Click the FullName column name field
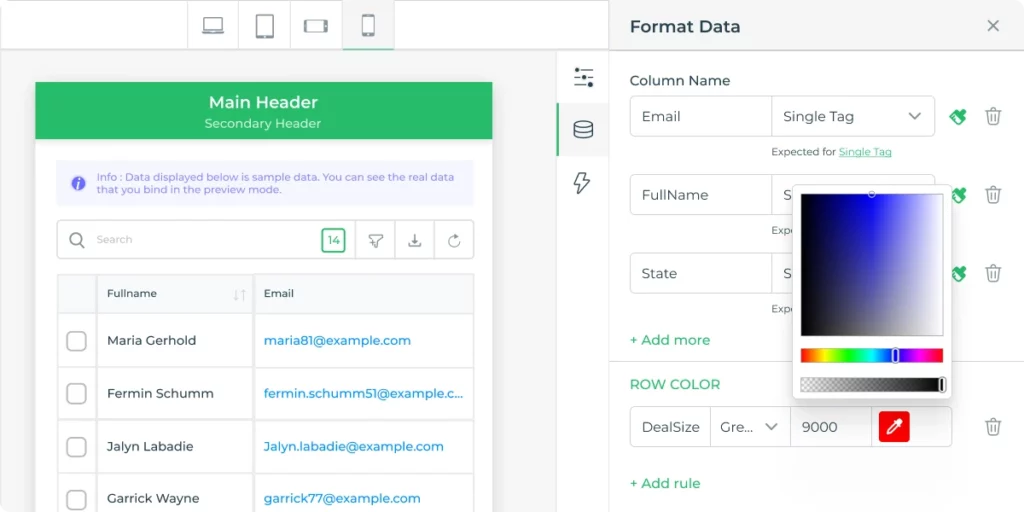The width and height of the screenshot is (1024, 512). tap(701, 195)
